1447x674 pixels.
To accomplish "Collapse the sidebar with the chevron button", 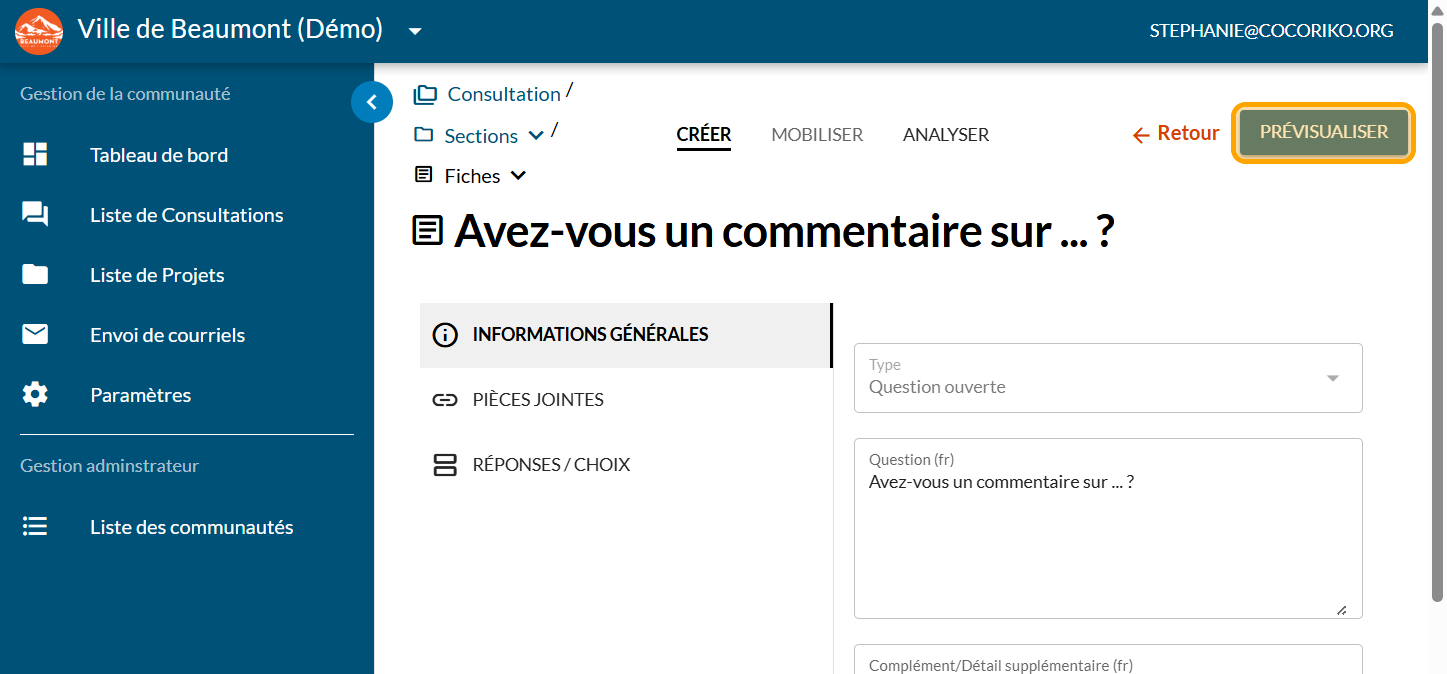I will [x=372, y=102].
